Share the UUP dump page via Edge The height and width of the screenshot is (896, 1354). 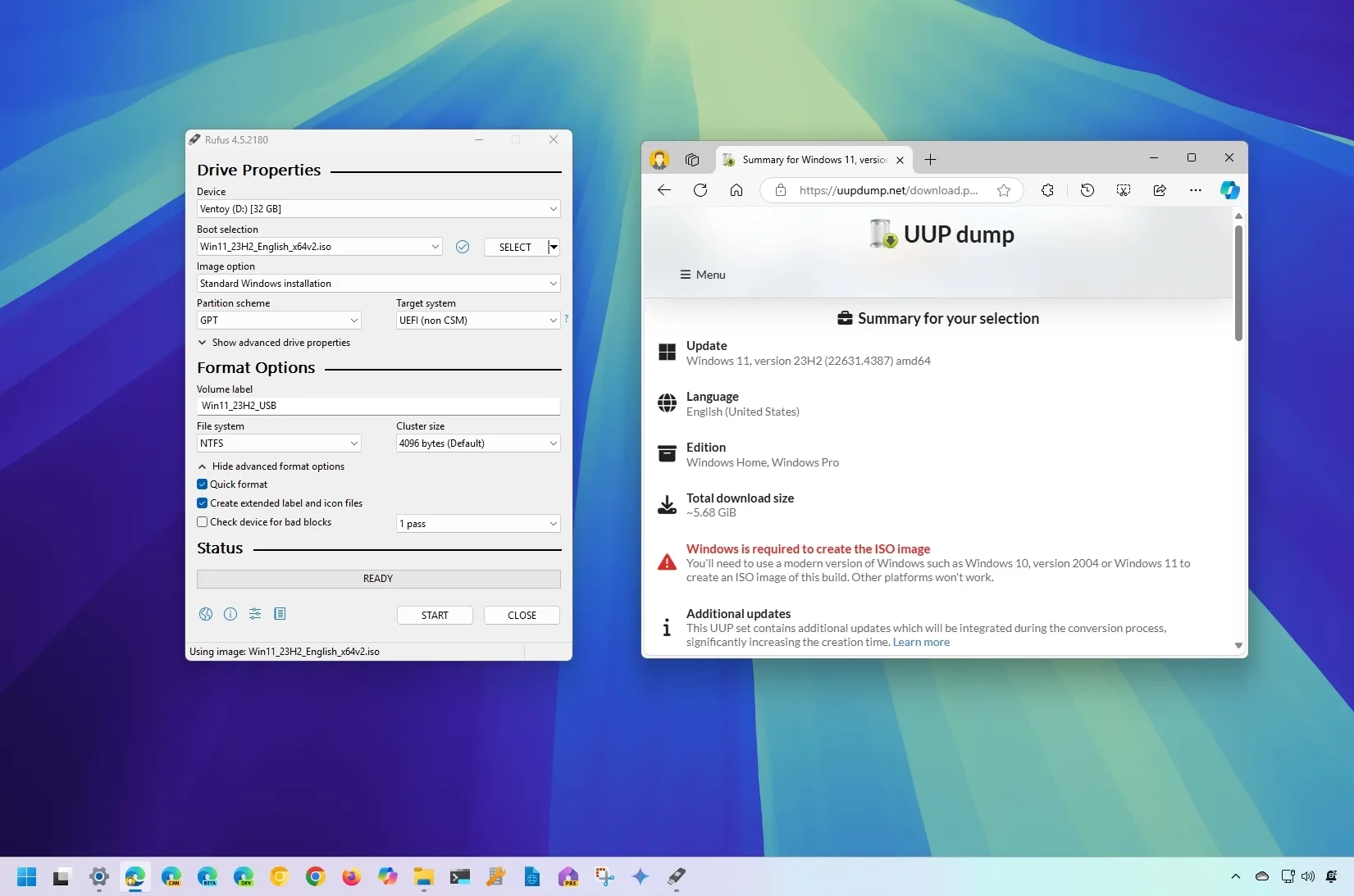coord(1159,190)
